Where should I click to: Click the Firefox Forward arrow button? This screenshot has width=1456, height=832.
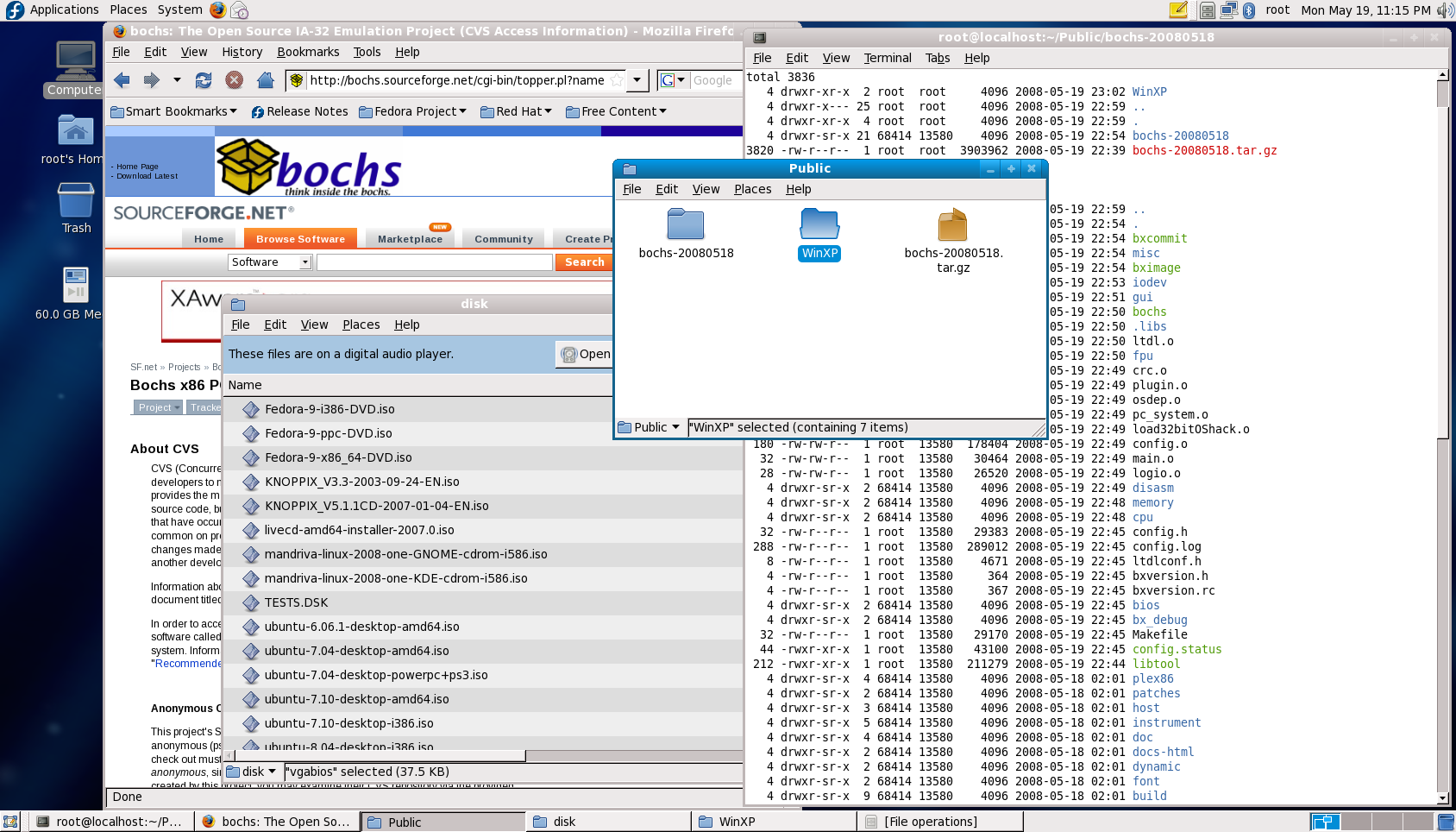[x=151, y=80]
